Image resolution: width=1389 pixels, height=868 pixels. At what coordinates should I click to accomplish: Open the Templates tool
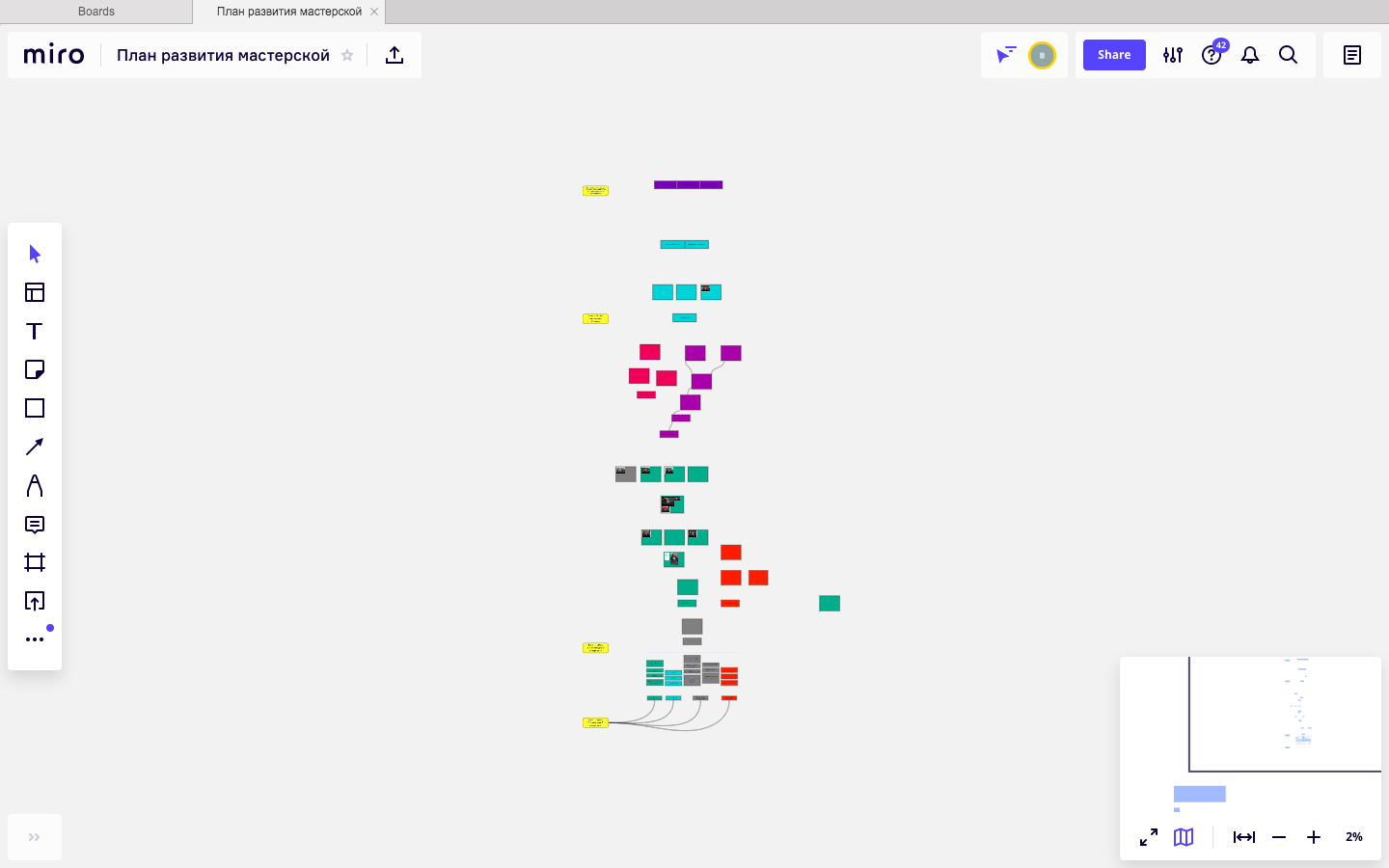pyautogui.click(x=35, y=292)
